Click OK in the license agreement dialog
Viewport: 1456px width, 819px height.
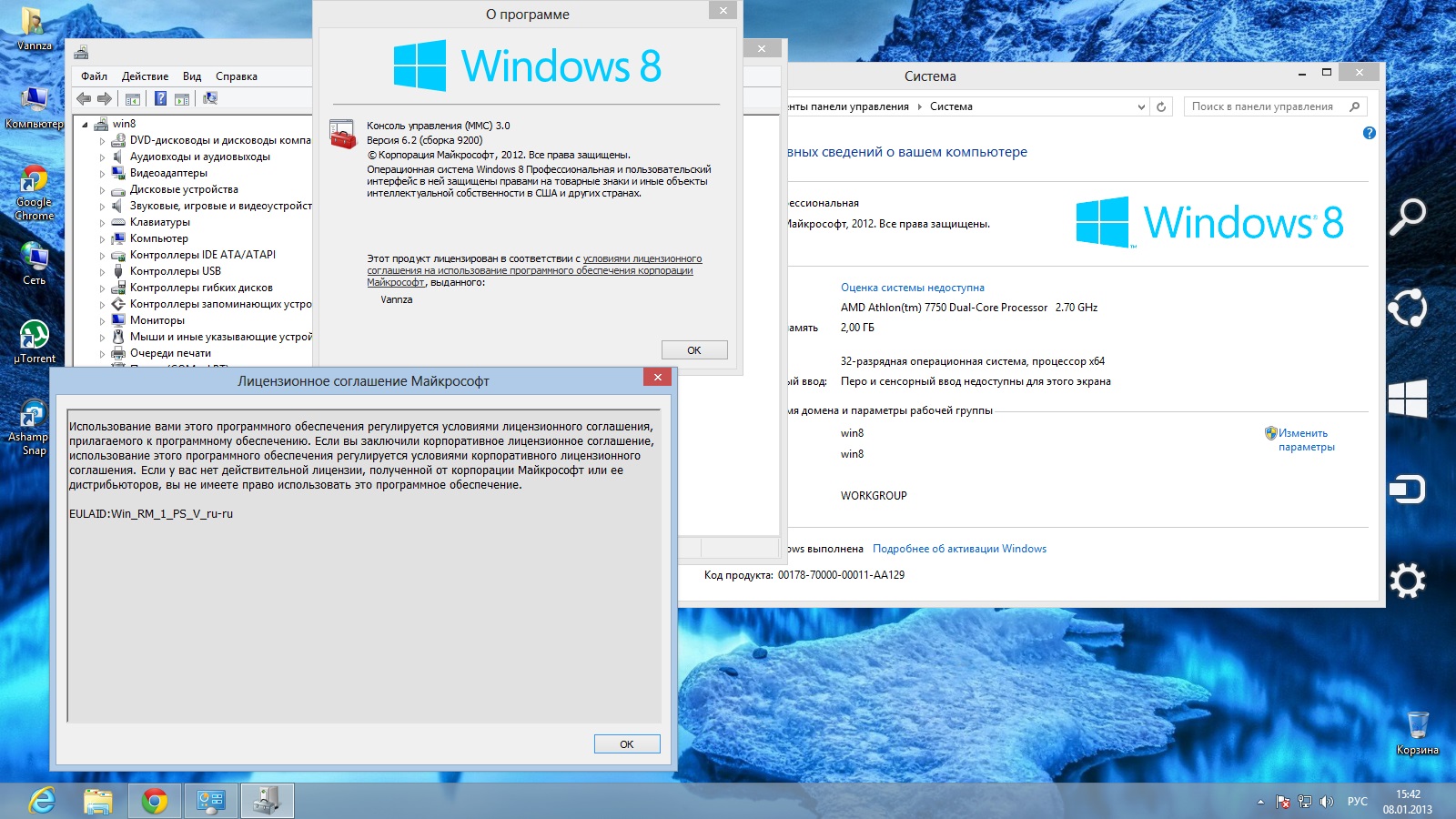627,744
